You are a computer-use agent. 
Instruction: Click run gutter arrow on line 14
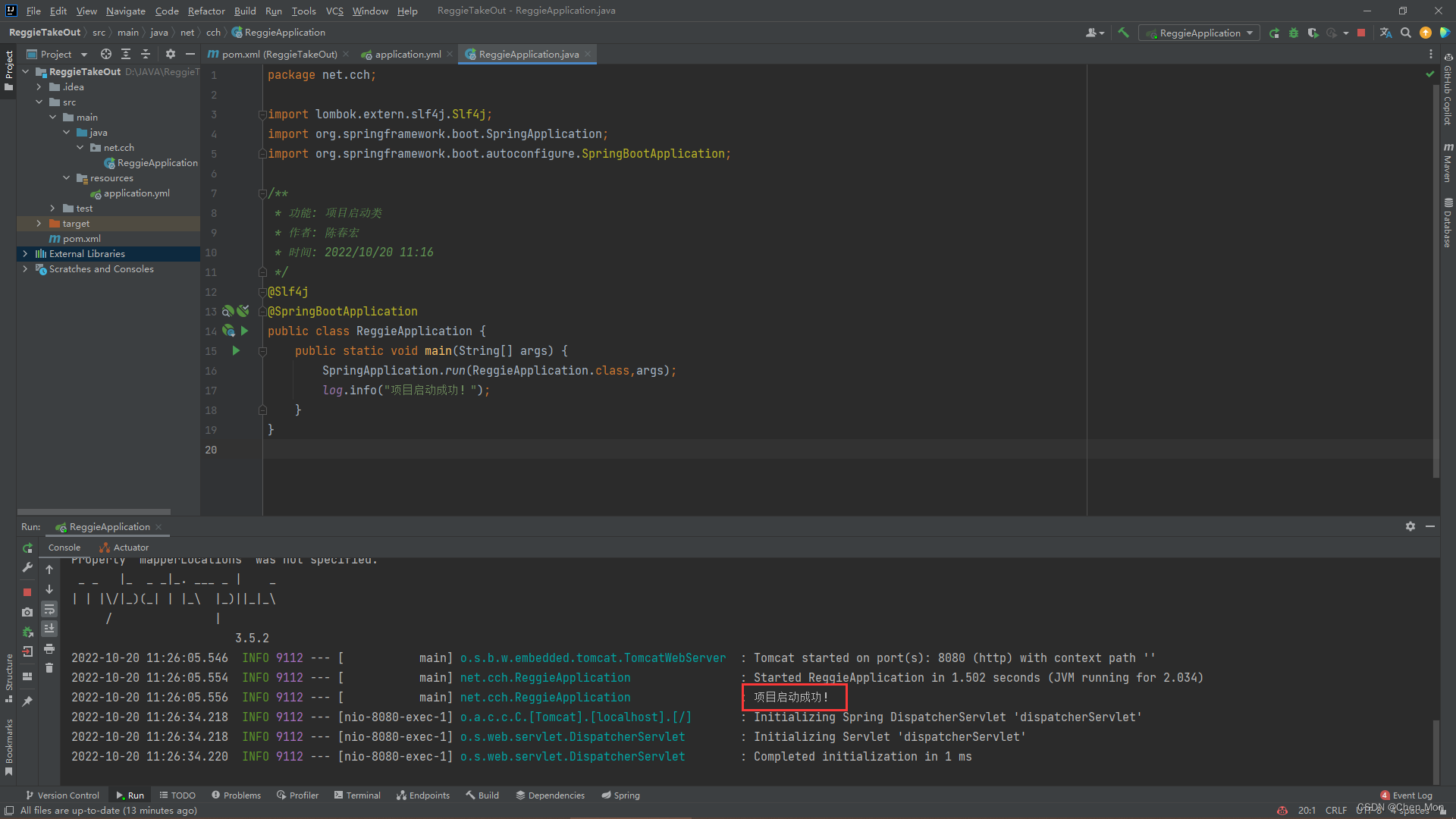point(244,331)
